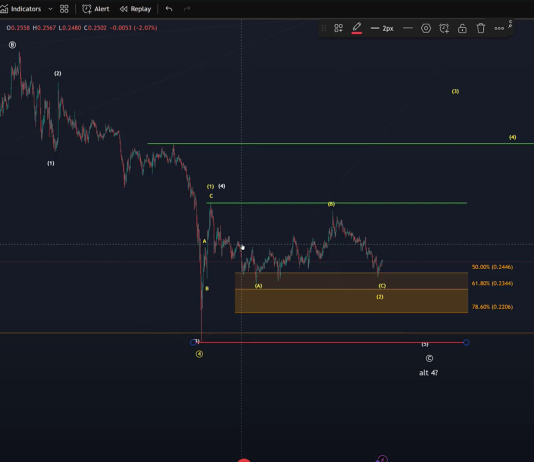Click the circled C label above alt 4?
The width and height of the screenshot is (534, 462).
pos(429,358)
